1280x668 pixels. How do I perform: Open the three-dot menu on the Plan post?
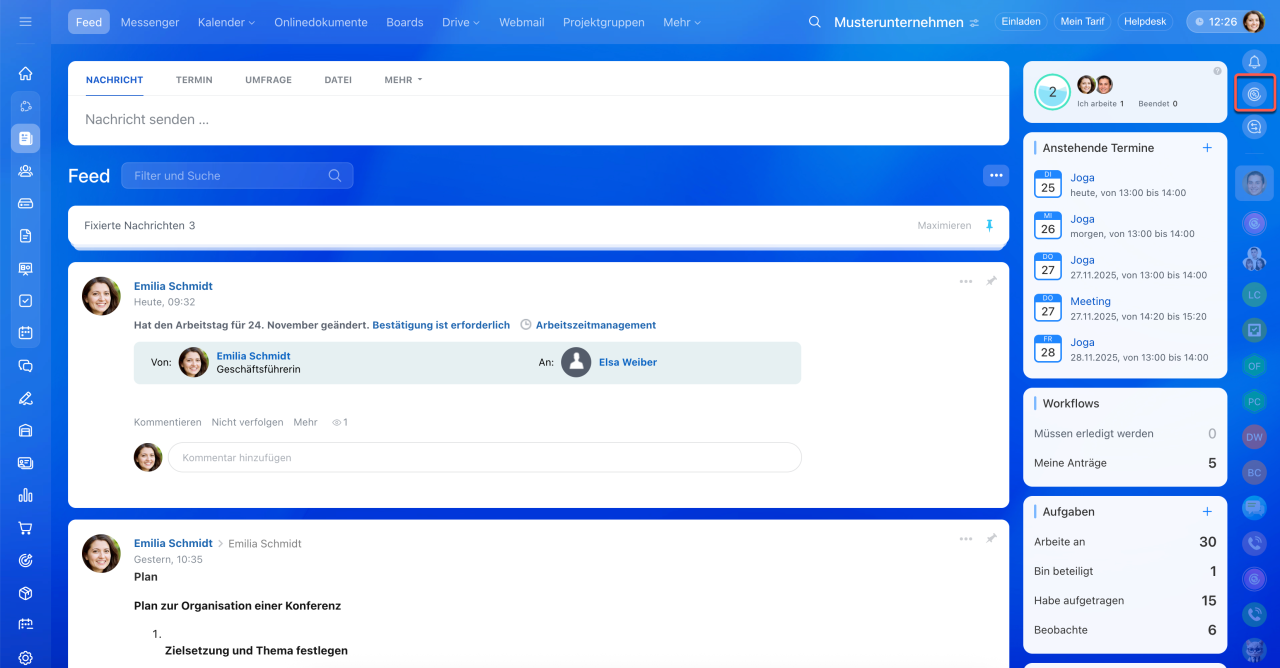966,539
